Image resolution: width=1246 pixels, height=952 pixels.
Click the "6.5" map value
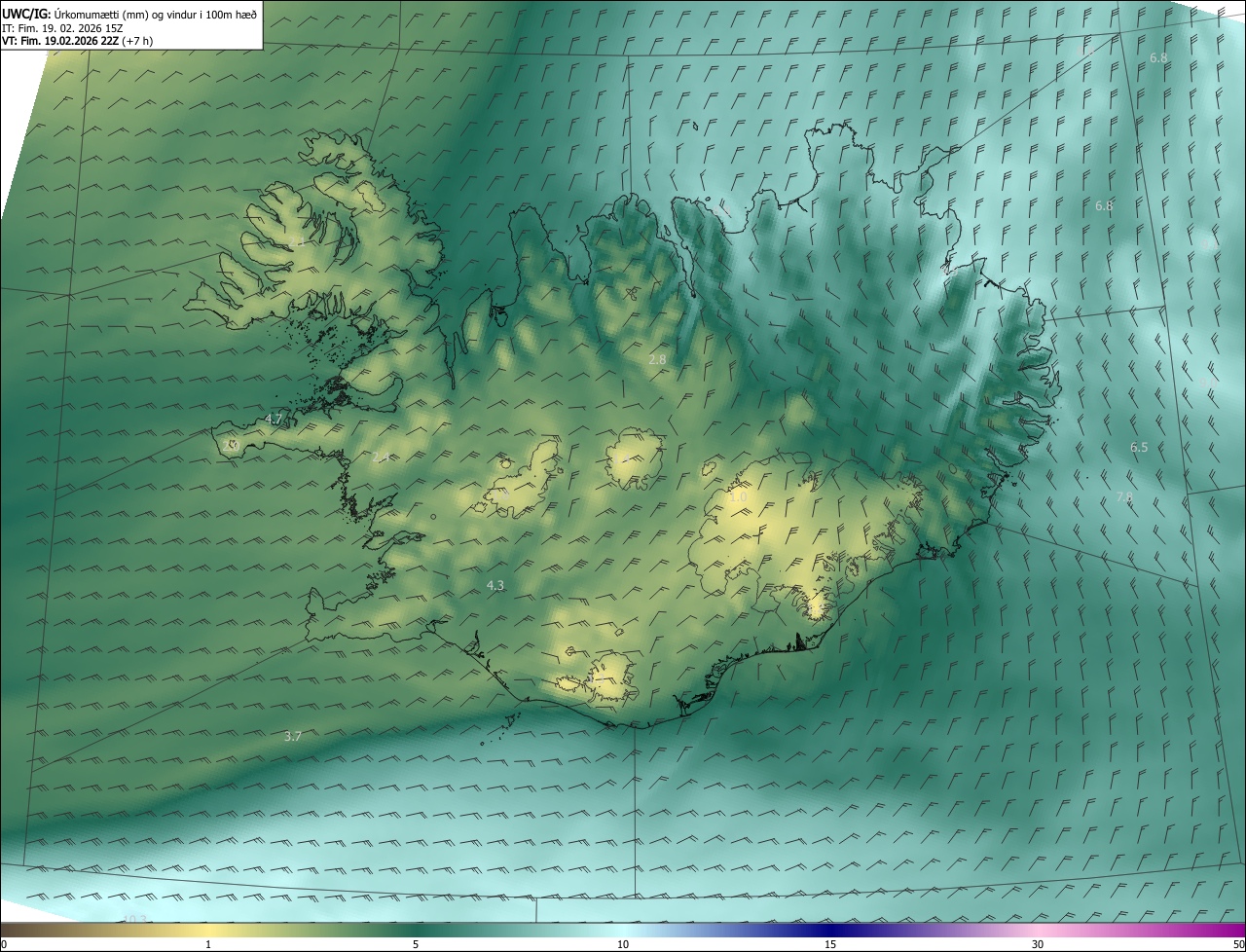pos(1139,447)
